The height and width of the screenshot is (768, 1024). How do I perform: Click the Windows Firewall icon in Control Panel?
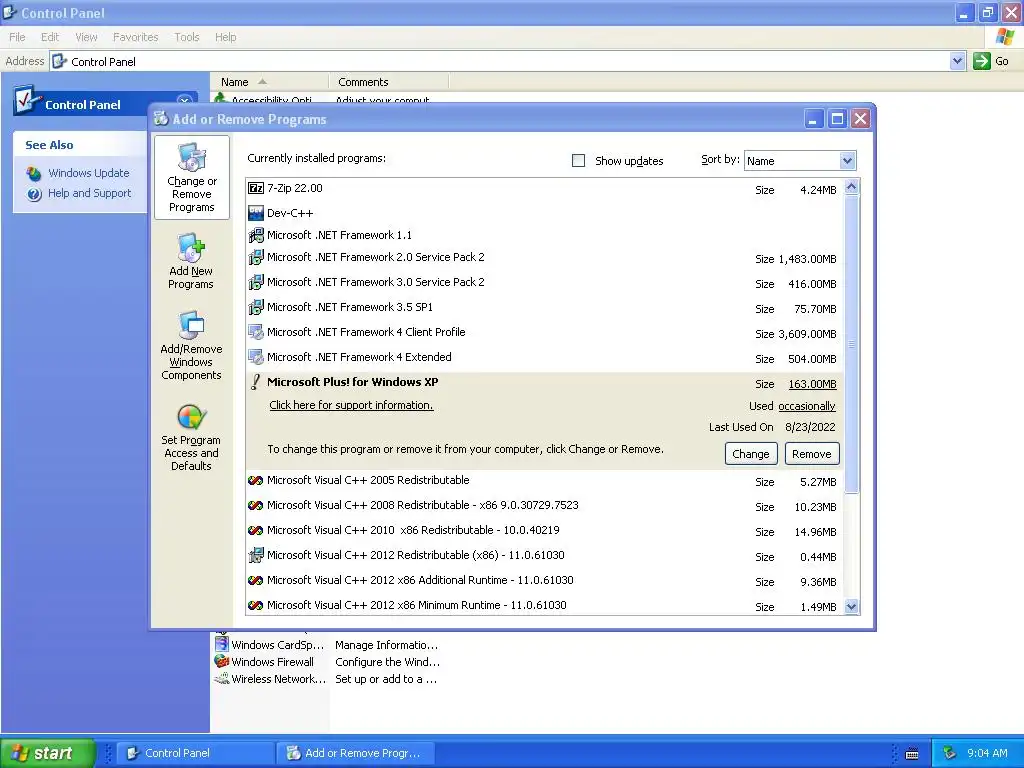[x=222, y=662]
